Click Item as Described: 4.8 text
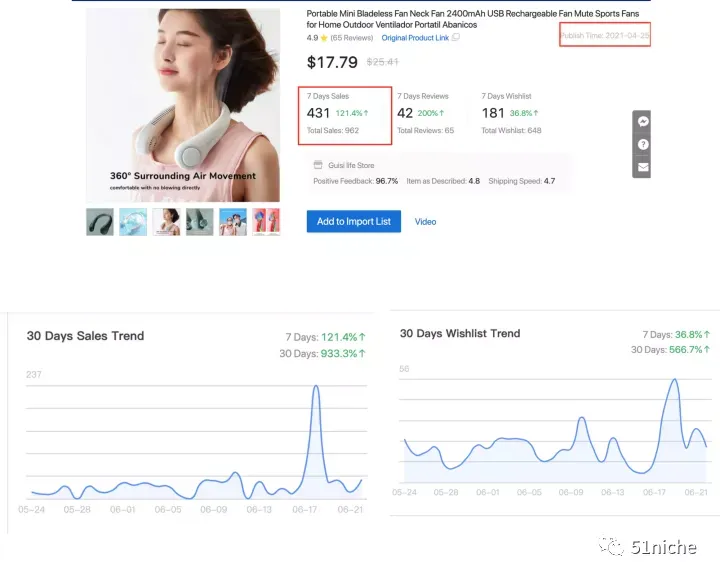 (x=443, y=181)
